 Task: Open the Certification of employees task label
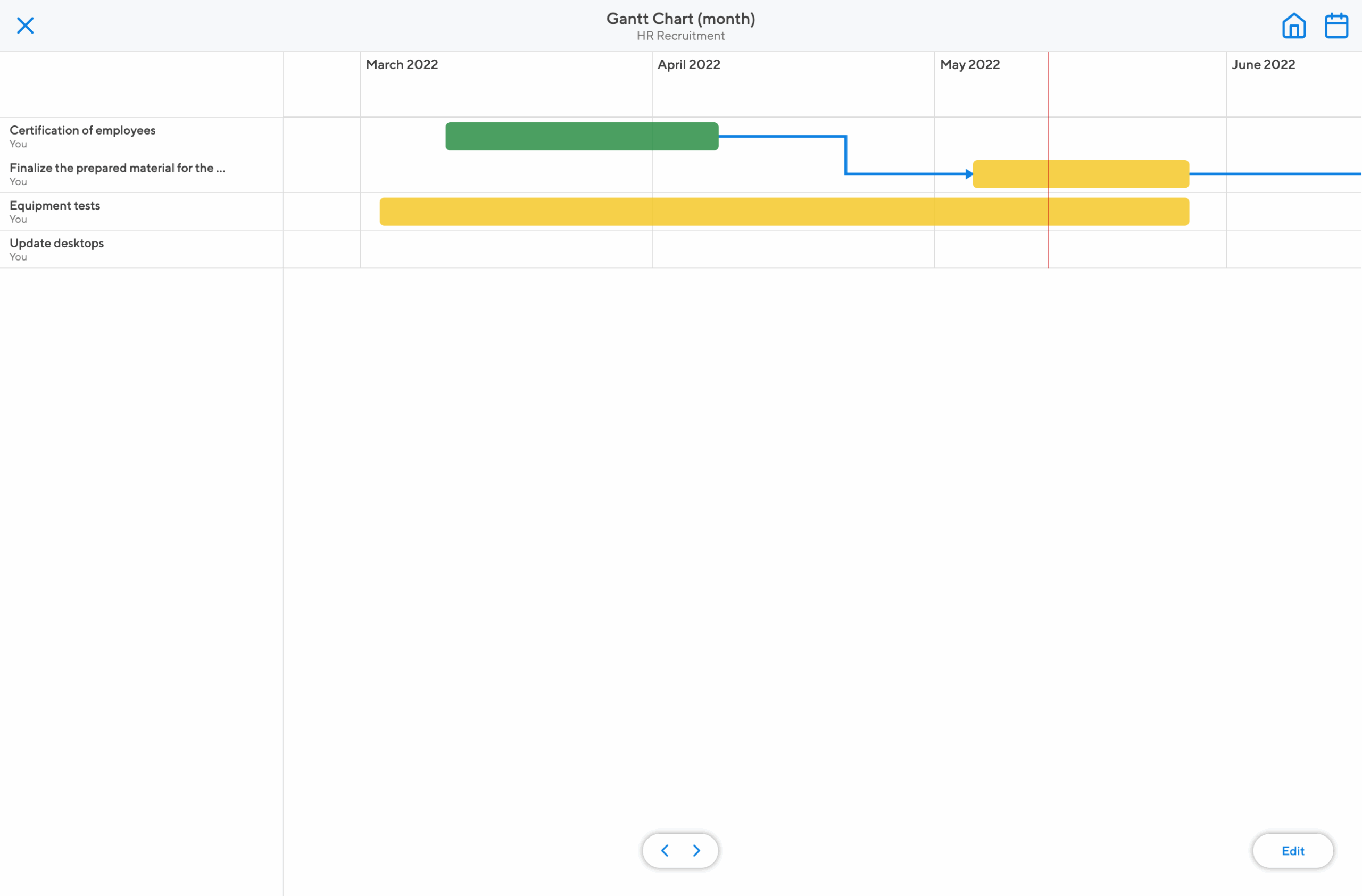click(x=82, y=130)
